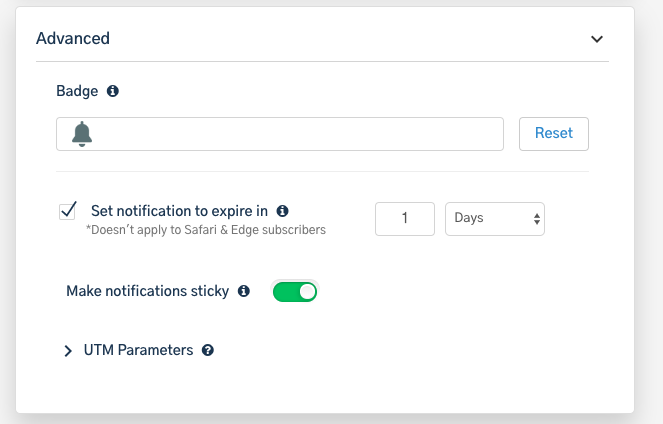Click the Safari & Edge subscribers note

pos(206,230)
